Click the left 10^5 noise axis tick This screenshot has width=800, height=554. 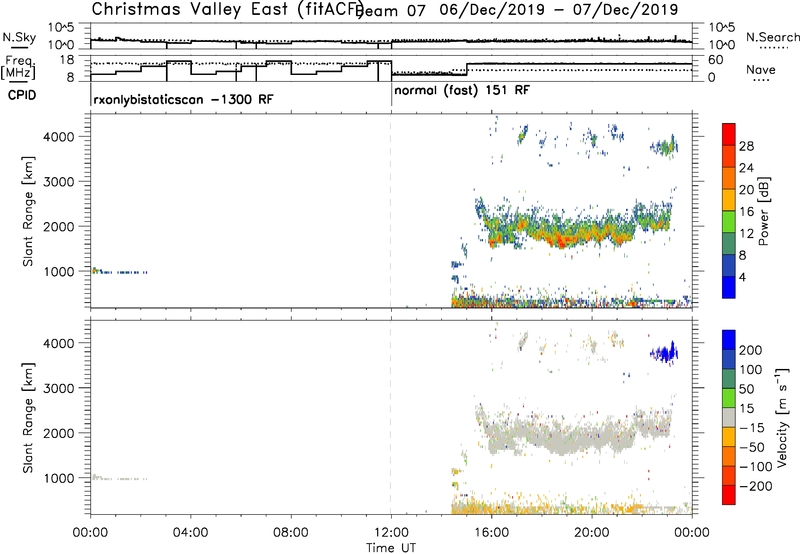click(61, 27)
